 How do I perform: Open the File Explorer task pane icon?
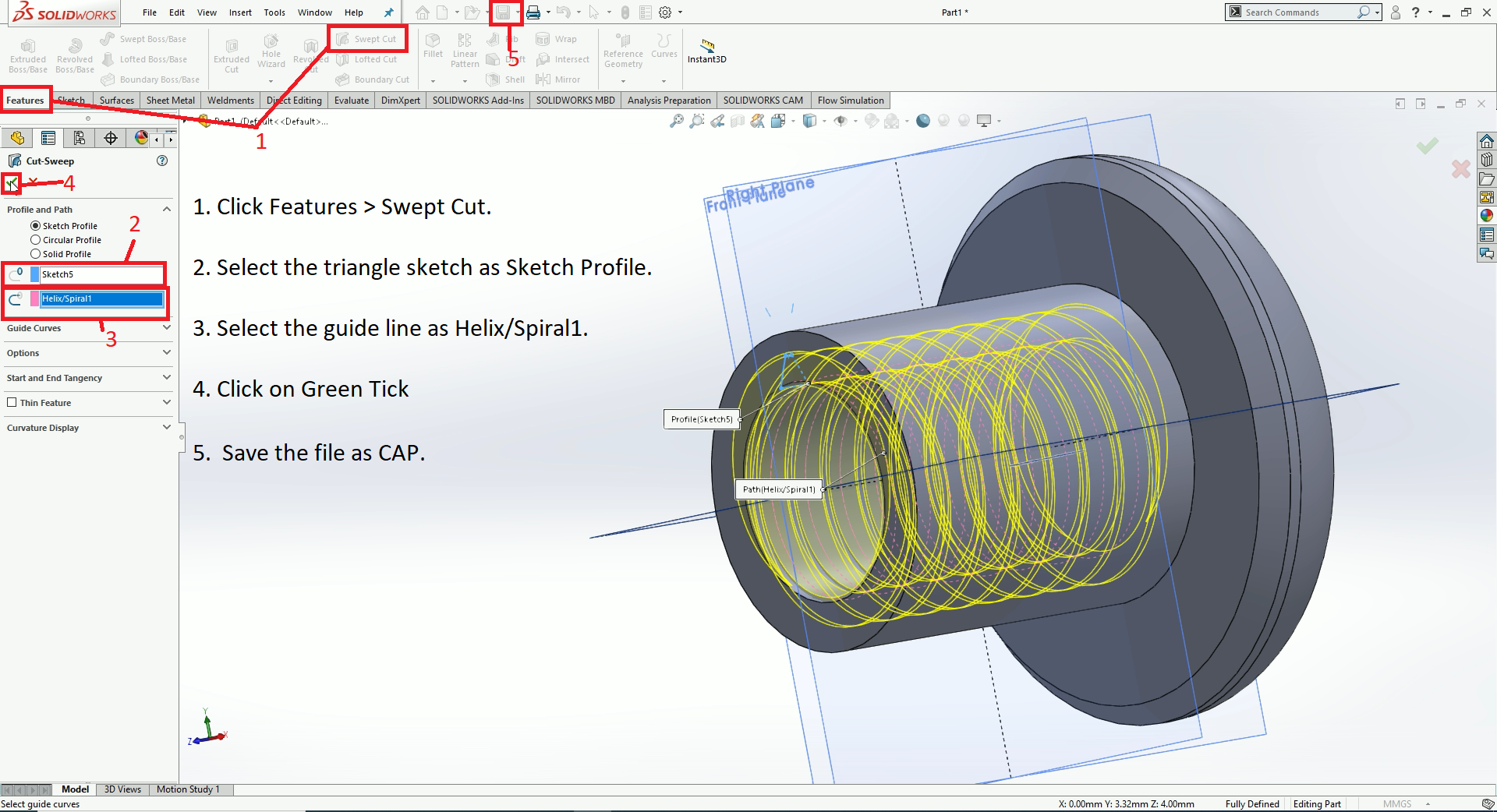point(1487,178)
